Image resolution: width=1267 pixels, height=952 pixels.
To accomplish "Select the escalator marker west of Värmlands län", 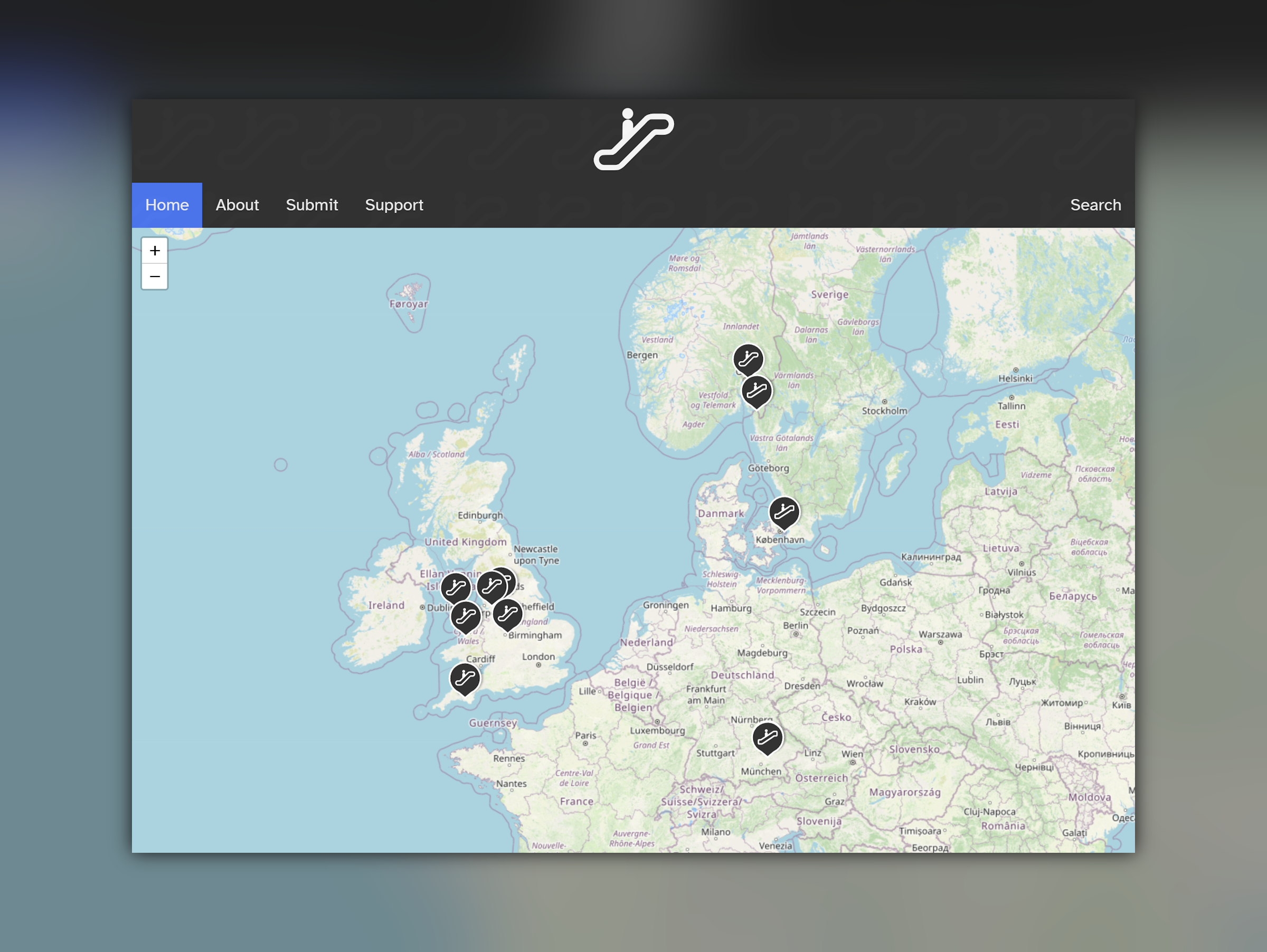I will tap(757, 392).
